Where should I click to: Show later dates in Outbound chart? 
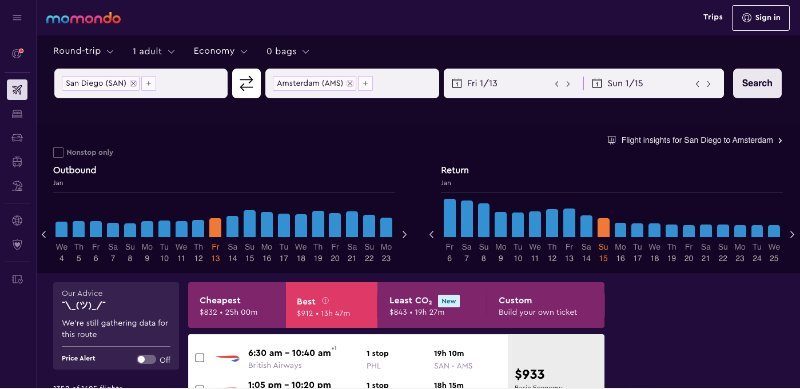pos(405,234)
